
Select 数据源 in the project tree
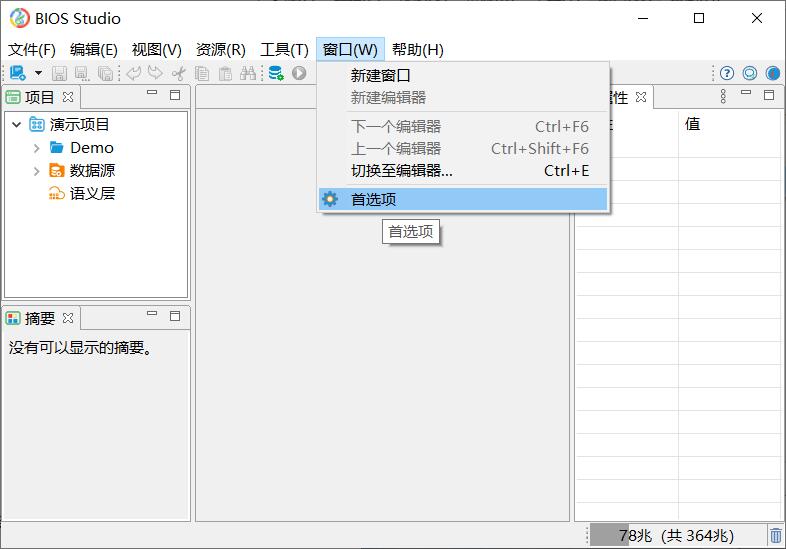(82, 171)
